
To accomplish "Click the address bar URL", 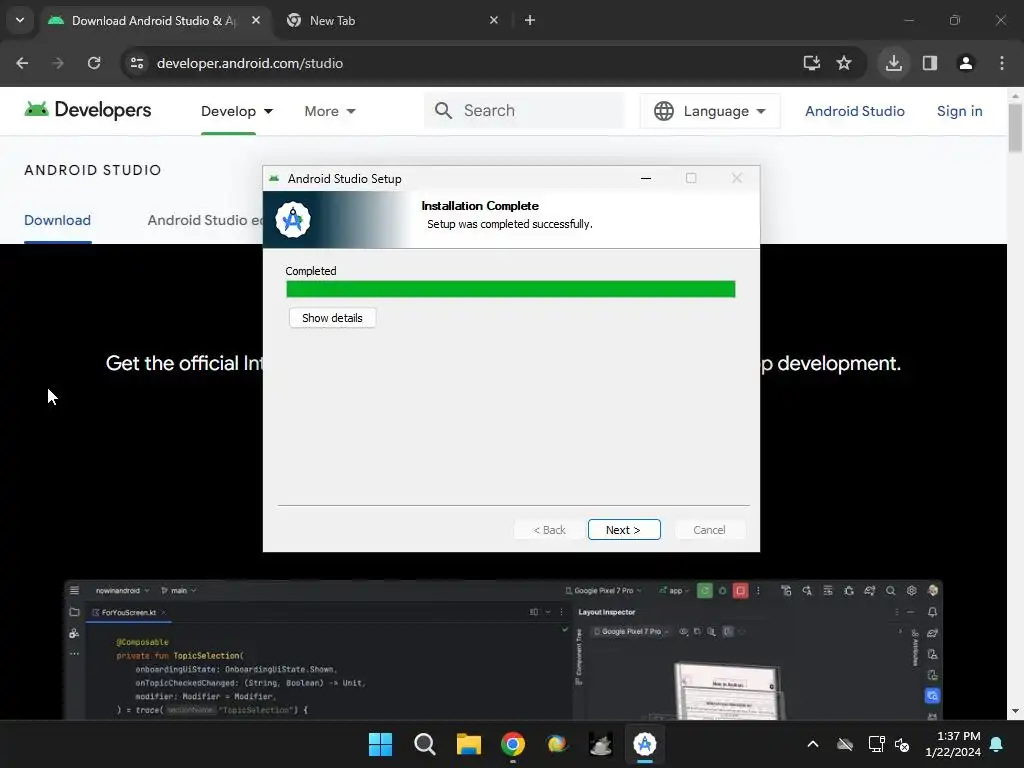I will pos(249,63).
